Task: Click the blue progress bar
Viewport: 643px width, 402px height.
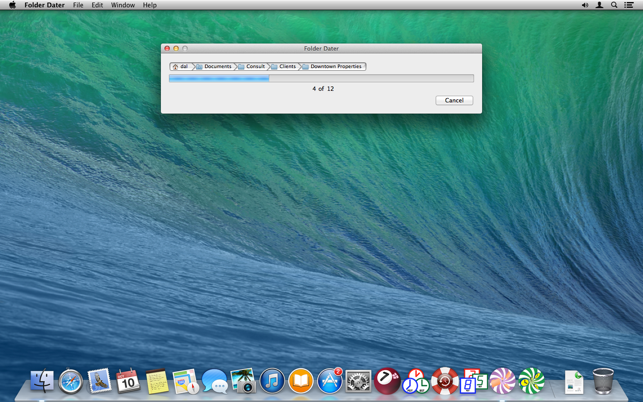Action: point(321,78)
